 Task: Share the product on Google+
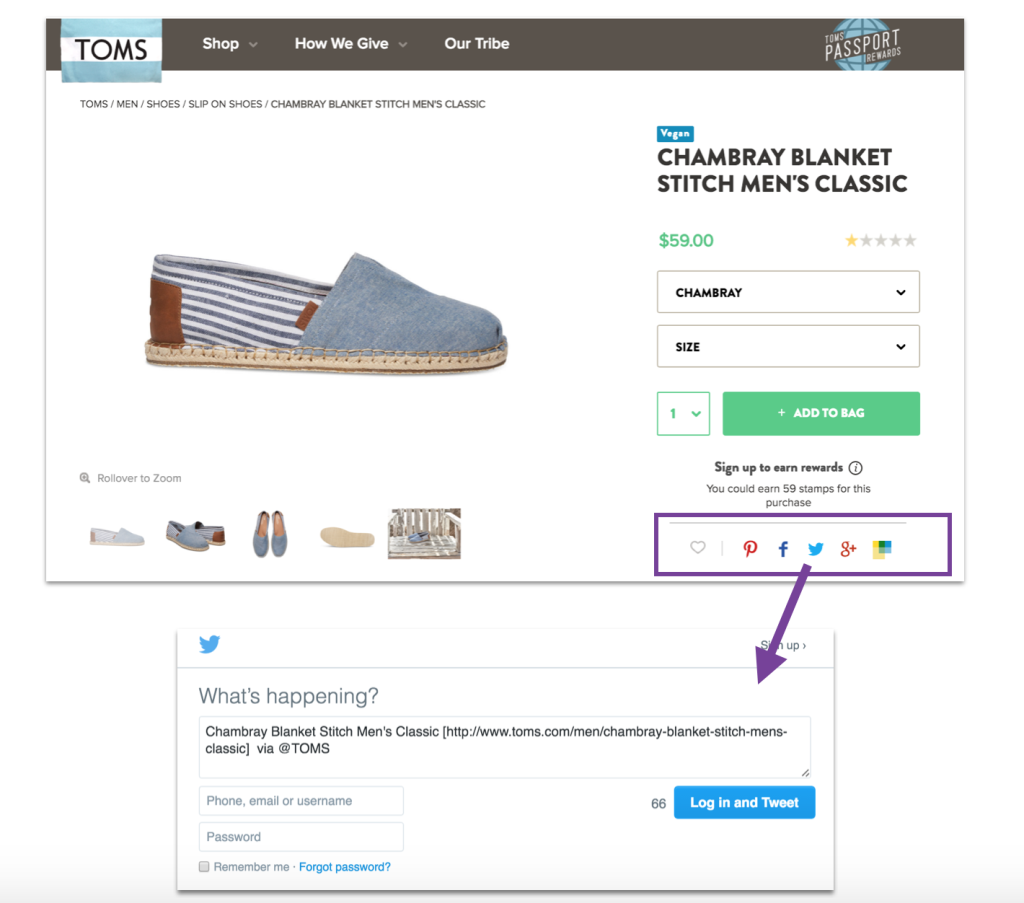(848, 548)
